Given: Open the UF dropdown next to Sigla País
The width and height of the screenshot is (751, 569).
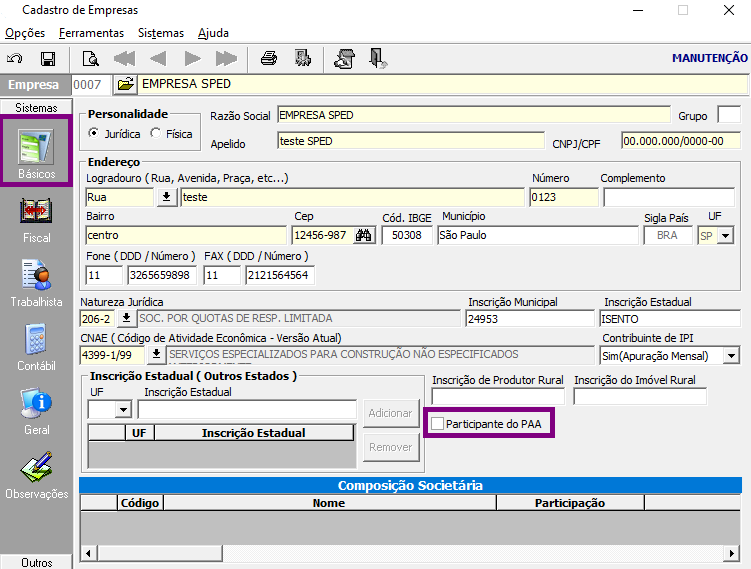Looking at the screenshot, I should (x=726, y=236).
